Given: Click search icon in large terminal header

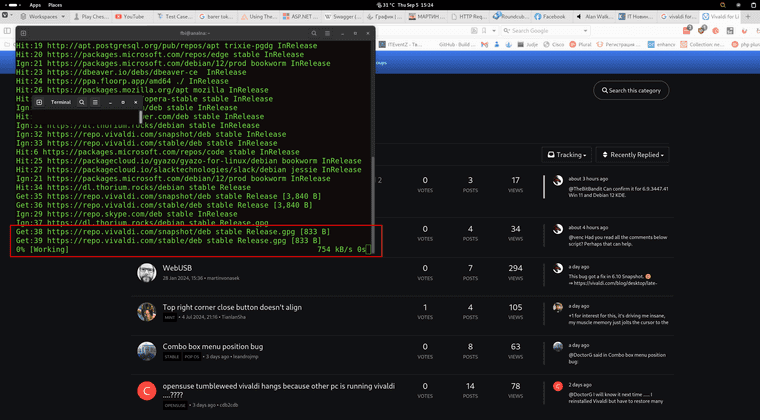Looking at the screenshot, I should point(314,33).
